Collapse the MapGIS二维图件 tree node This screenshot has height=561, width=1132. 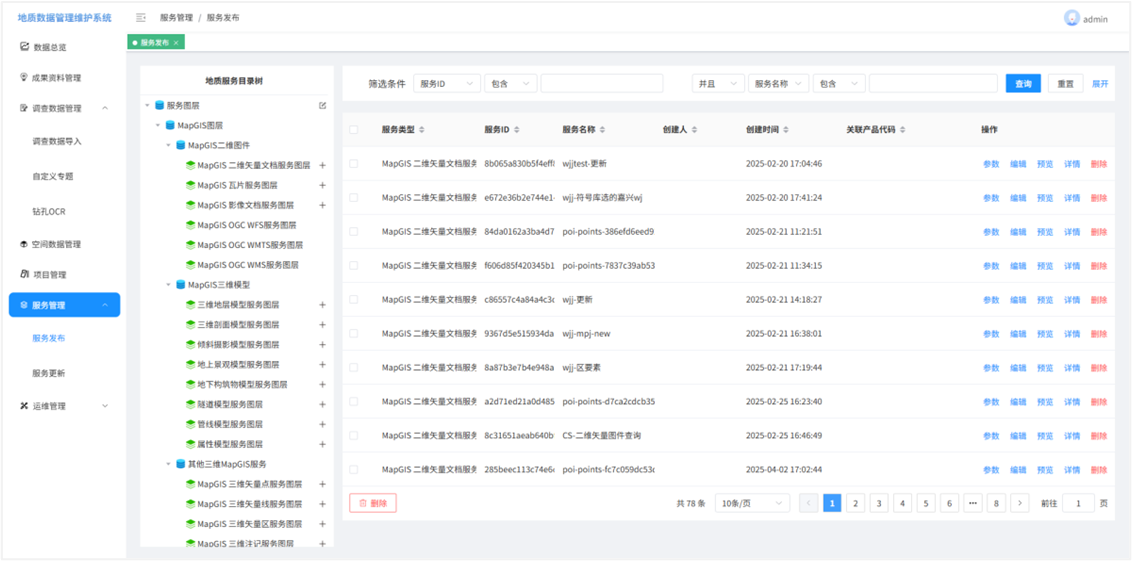pos(169,145)
